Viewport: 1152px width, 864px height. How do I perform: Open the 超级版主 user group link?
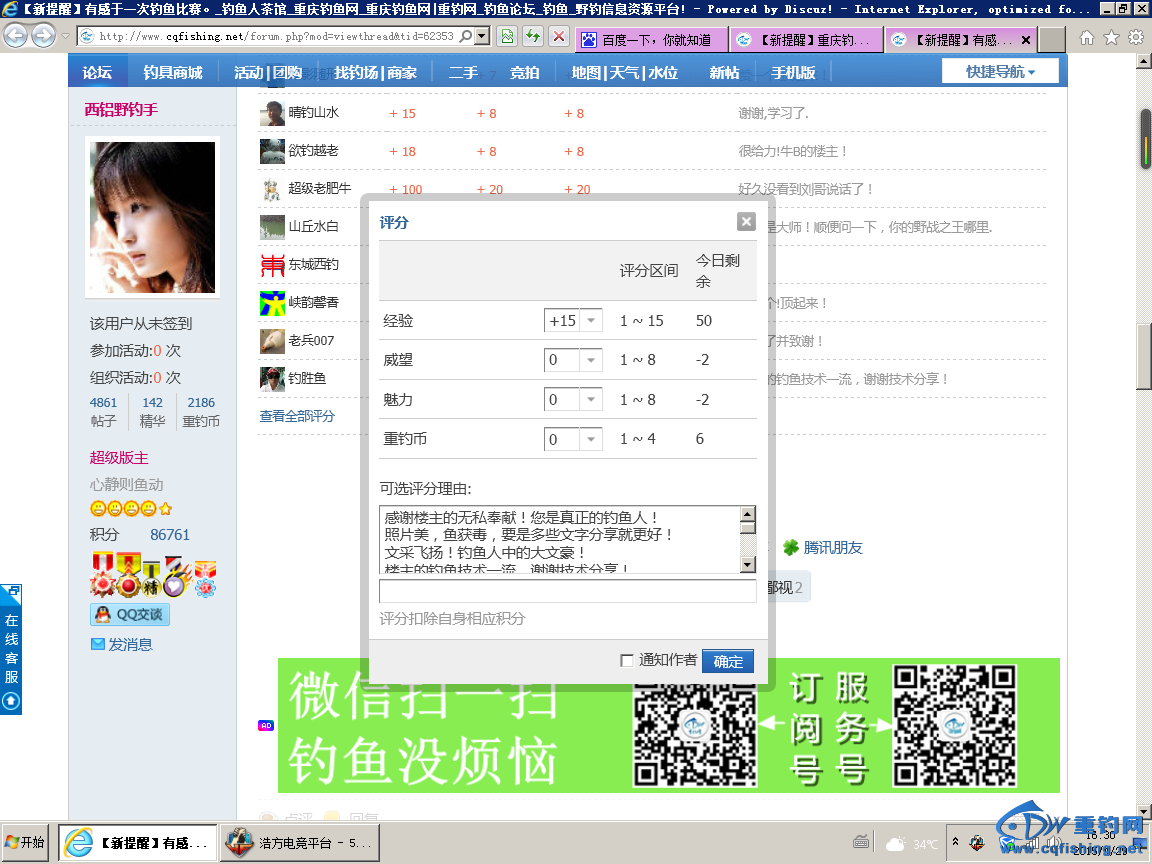pyautogui.click(x=119, y=458)
